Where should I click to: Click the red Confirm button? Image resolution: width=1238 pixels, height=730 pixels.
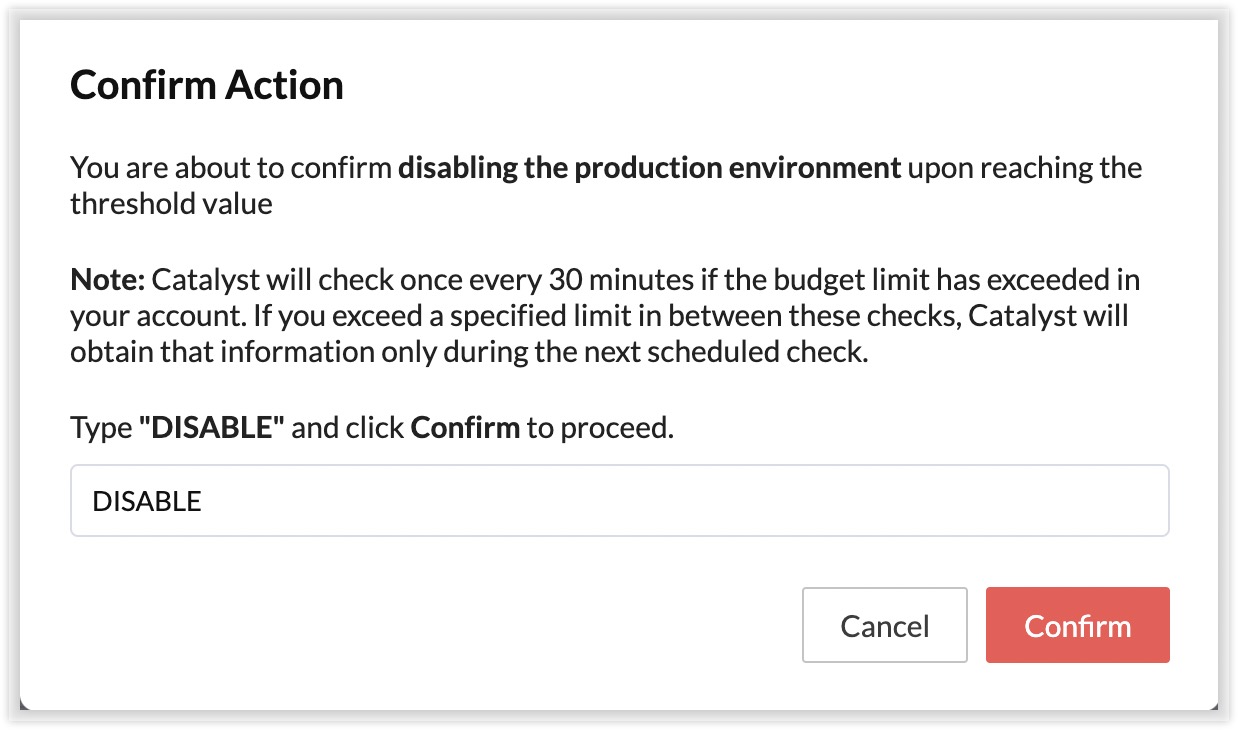[x=1077, y=626]
